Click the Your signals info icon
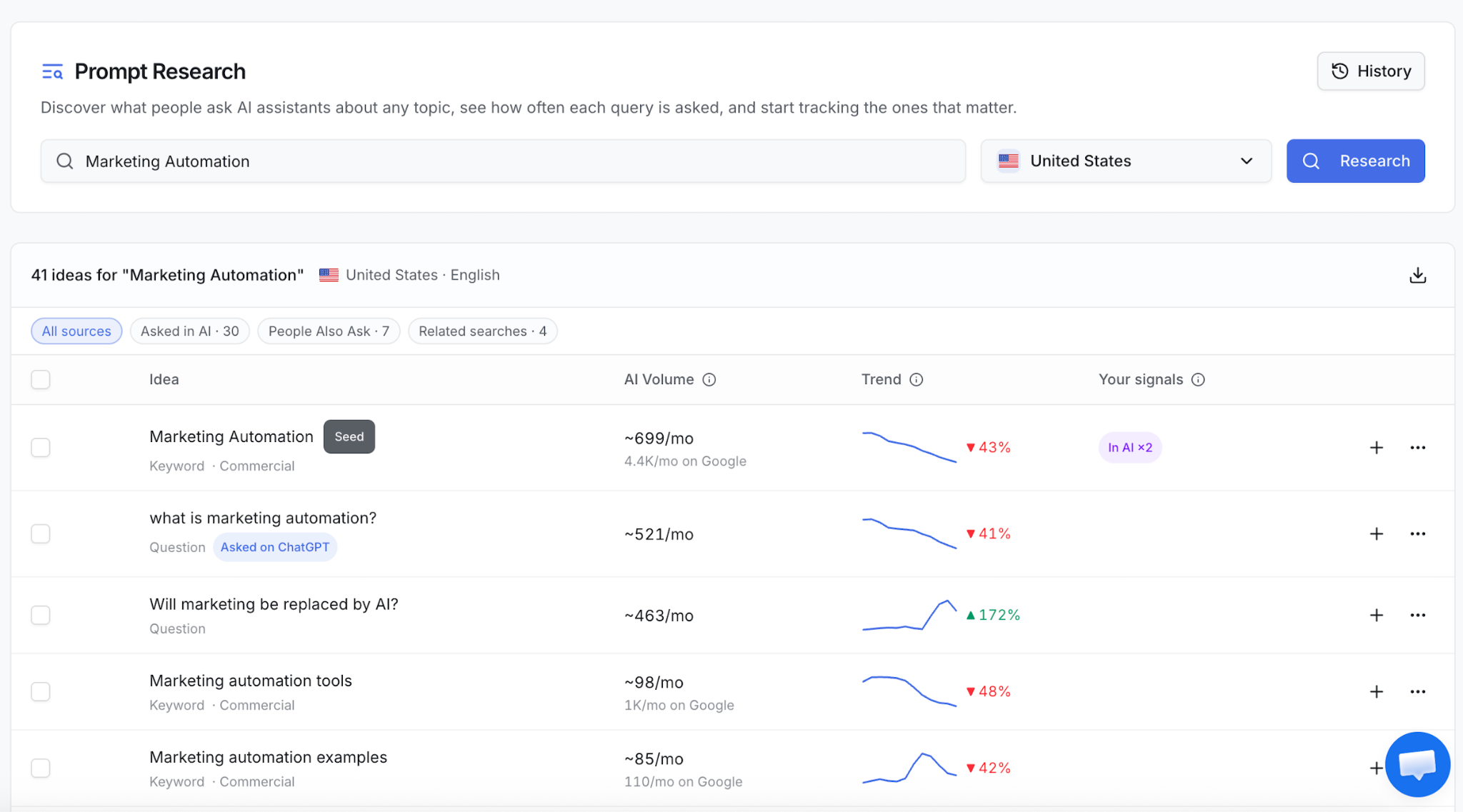 pos(1198,379)
